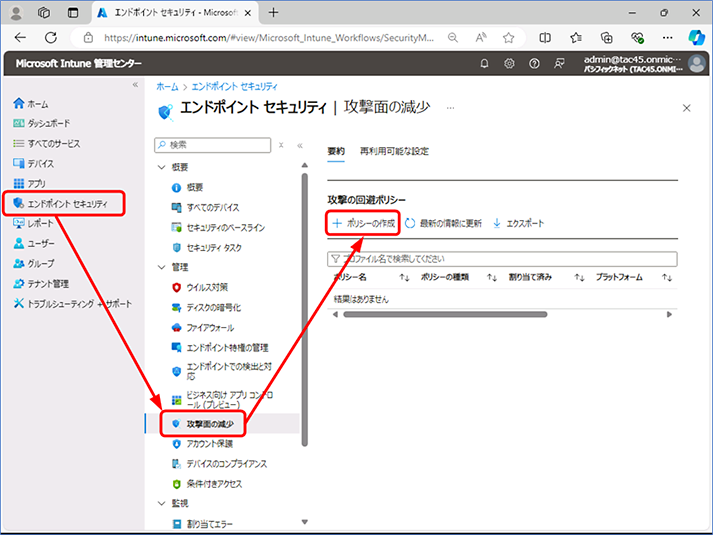Open ウイルス対策 in the blade menu
This screenshot has height=535, width=713.
coord(200,287)
